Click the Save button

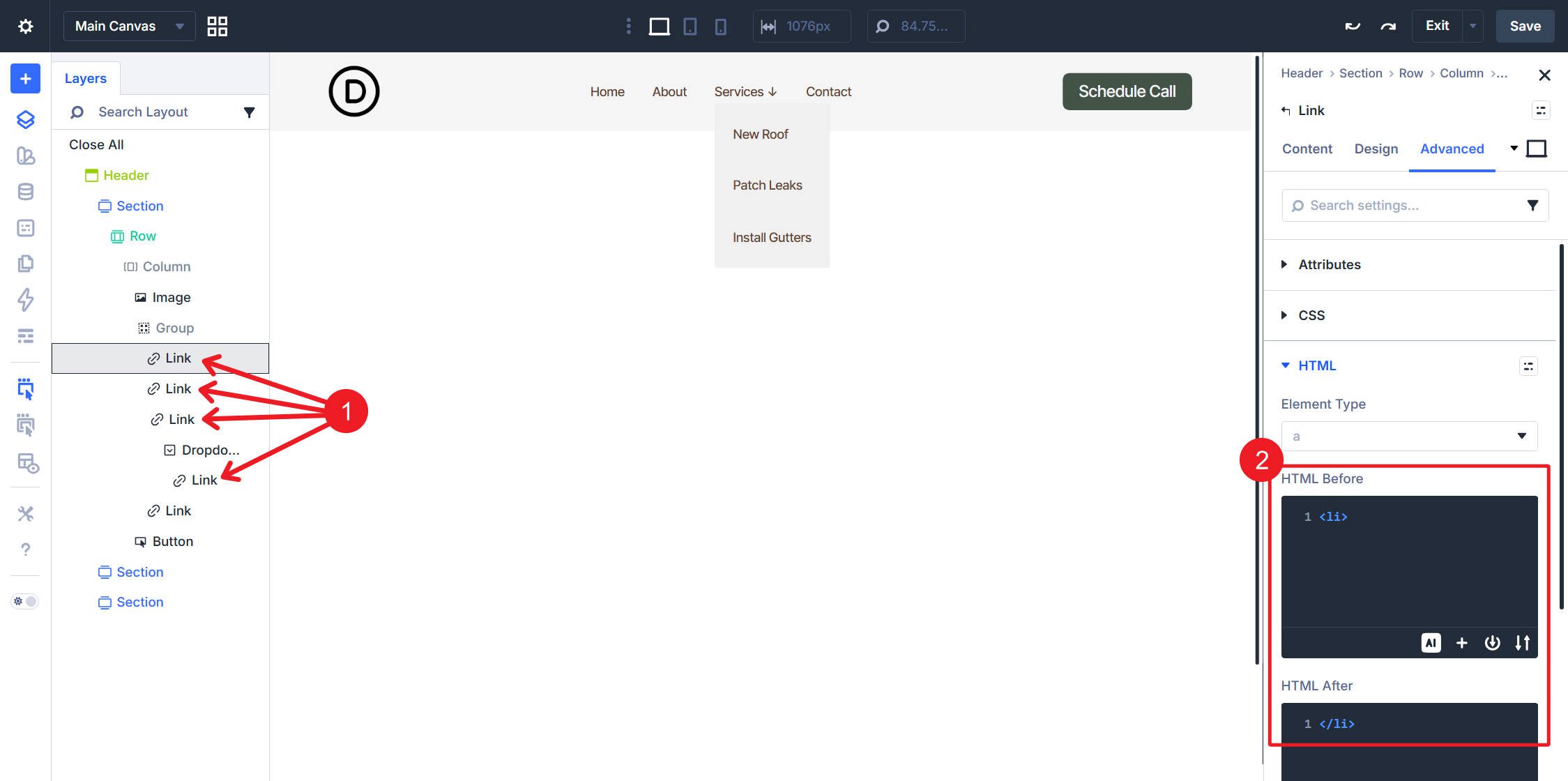click(1525, 26)
